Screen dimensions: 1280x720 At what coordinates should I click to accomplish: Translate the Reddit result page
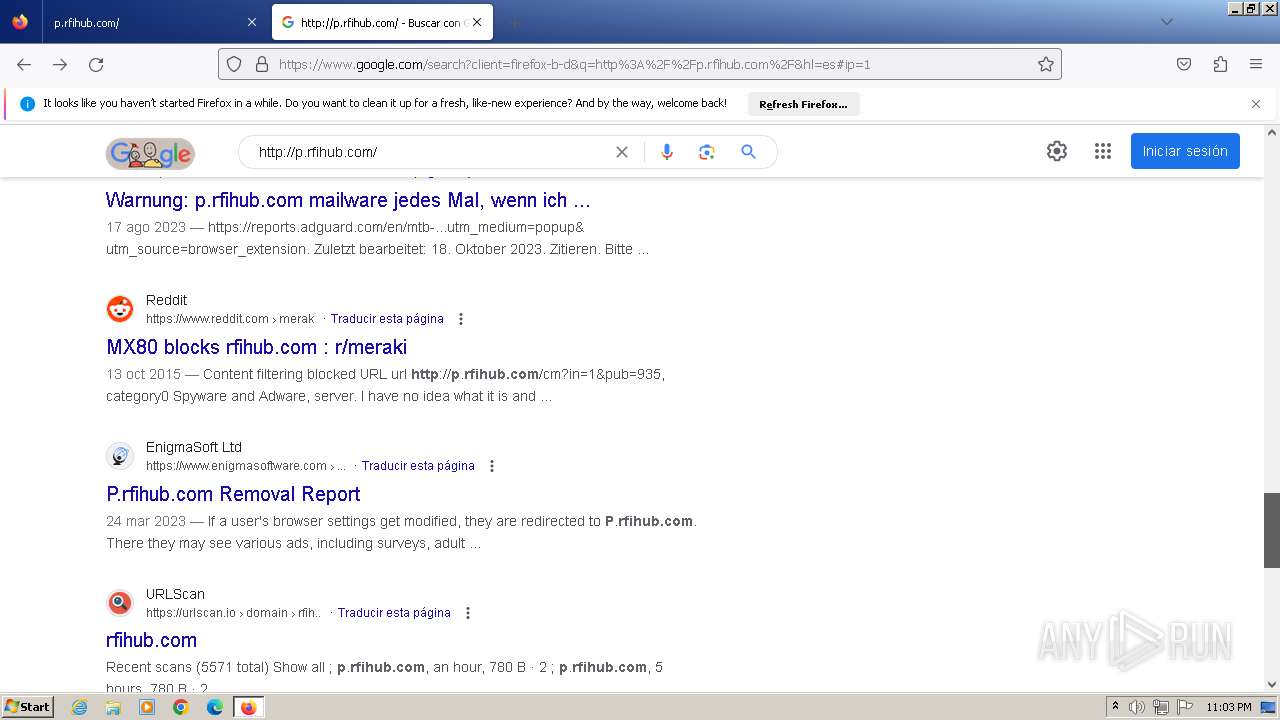click(x=387, y=319)
